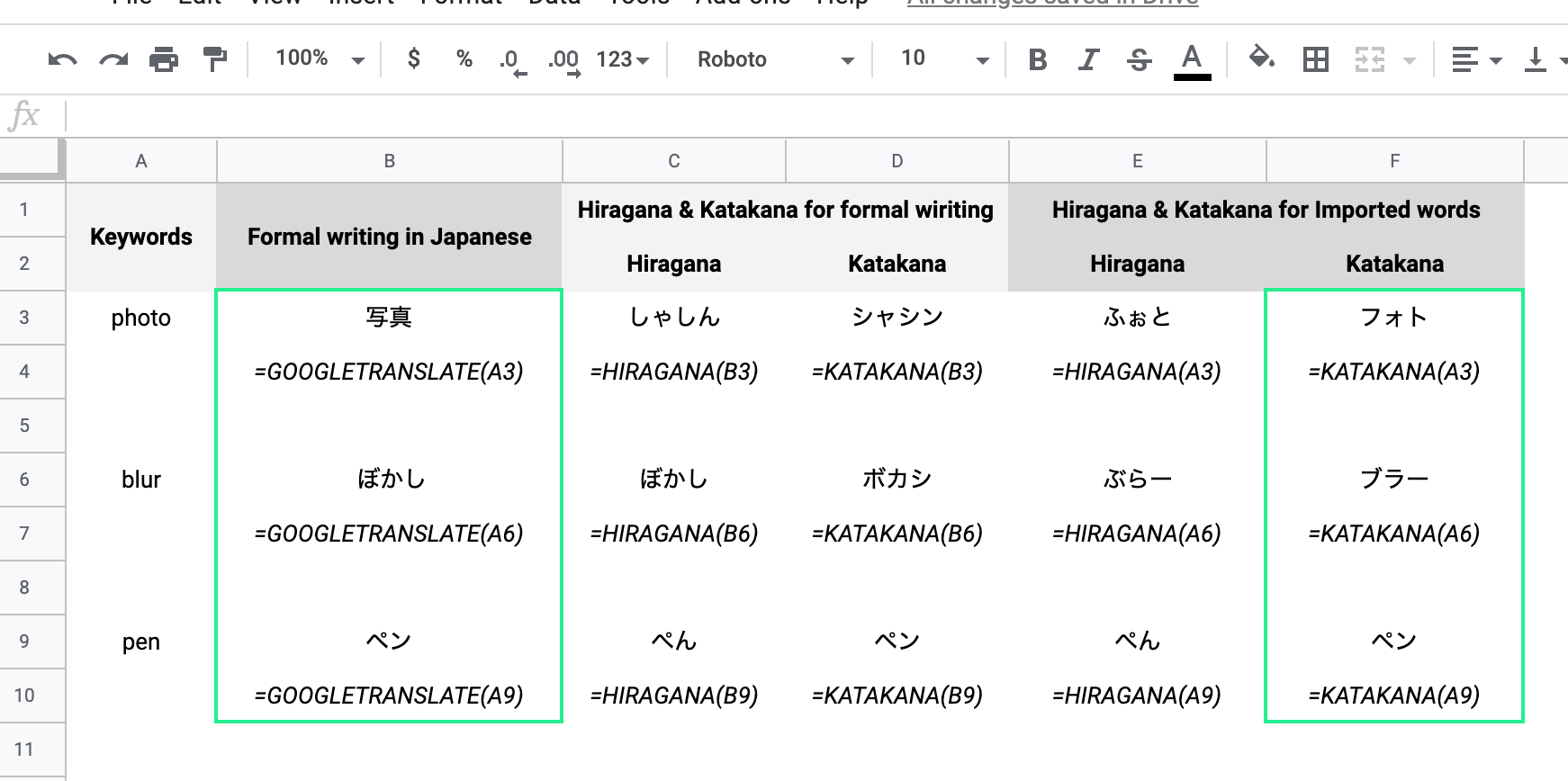The width and height of the screenshot is (1568, 781).
Task: Open the font size 10 dropdown
Action: pos(944,59)
